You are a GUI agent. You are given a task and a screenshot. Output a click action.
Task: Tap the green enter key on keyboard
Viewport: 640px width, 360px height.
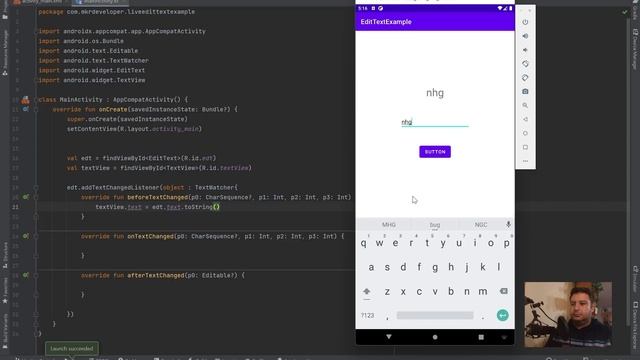click(502, 315)
